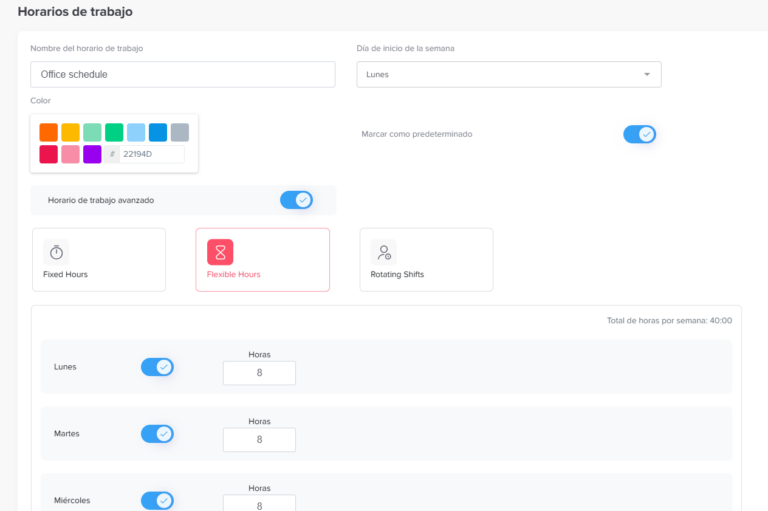Click the Horario de trabajo avanzado label
The height and width of the screenshot is (511, 768).
click(101, 200)
